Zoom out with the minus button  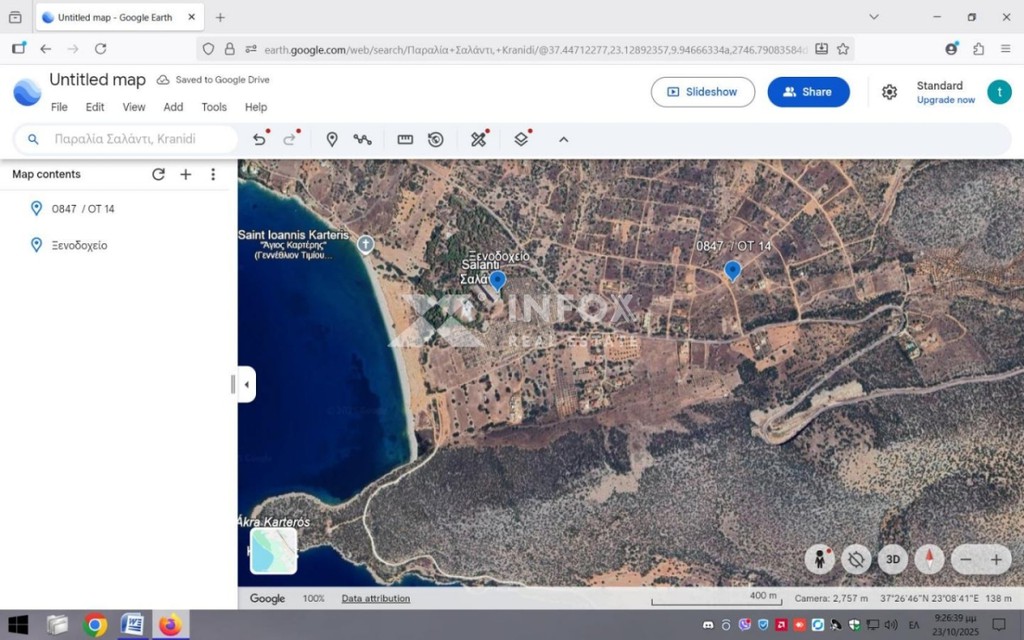click(966, 560)
